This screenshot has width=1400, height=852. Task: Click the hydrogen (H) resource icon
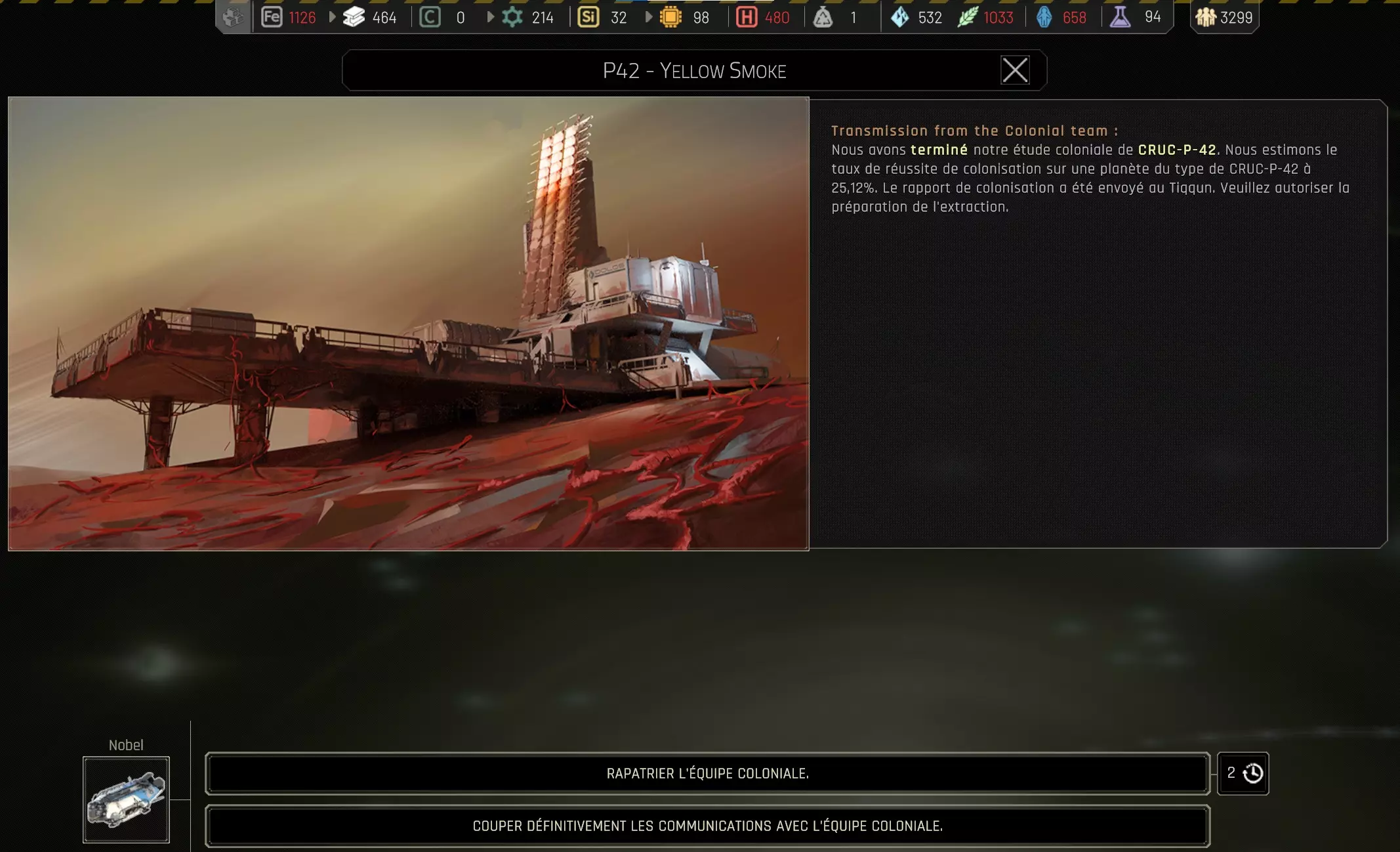(747, 17)
